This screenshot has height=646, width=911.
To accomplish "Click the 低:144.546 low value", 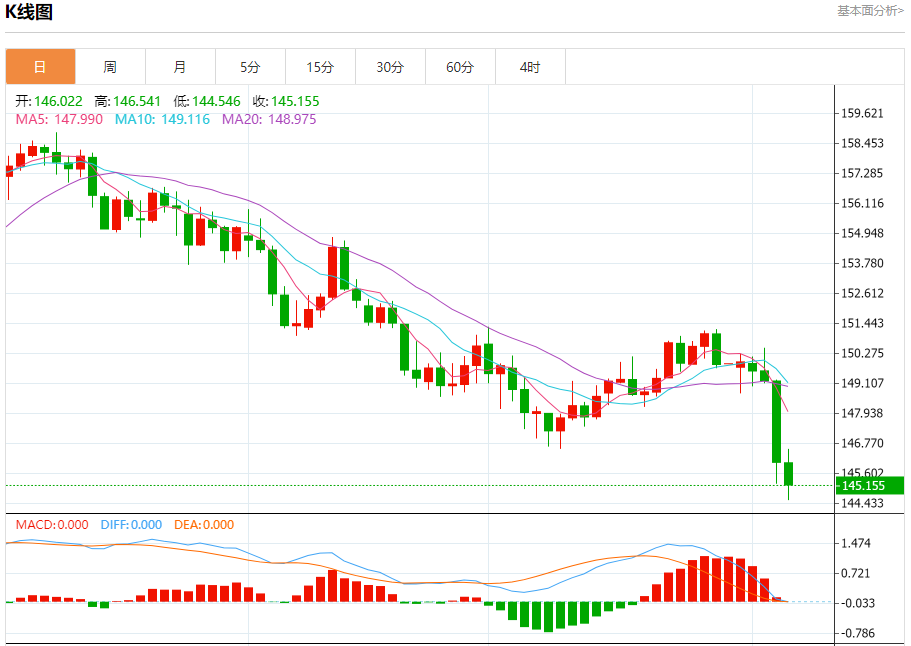I will [207, 101].
